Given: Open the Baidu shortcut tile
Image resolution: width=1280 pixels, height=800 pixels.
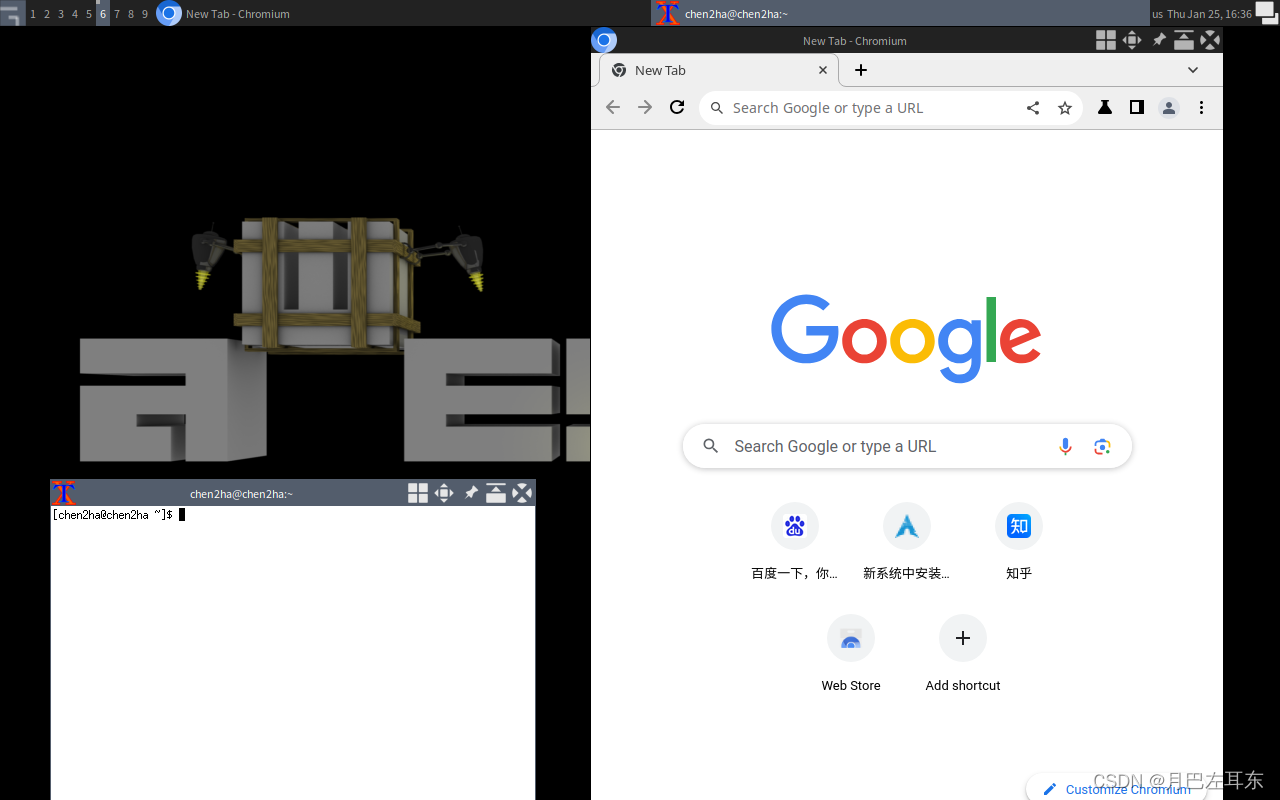Looking at the screenshot, I should [795, 542].
